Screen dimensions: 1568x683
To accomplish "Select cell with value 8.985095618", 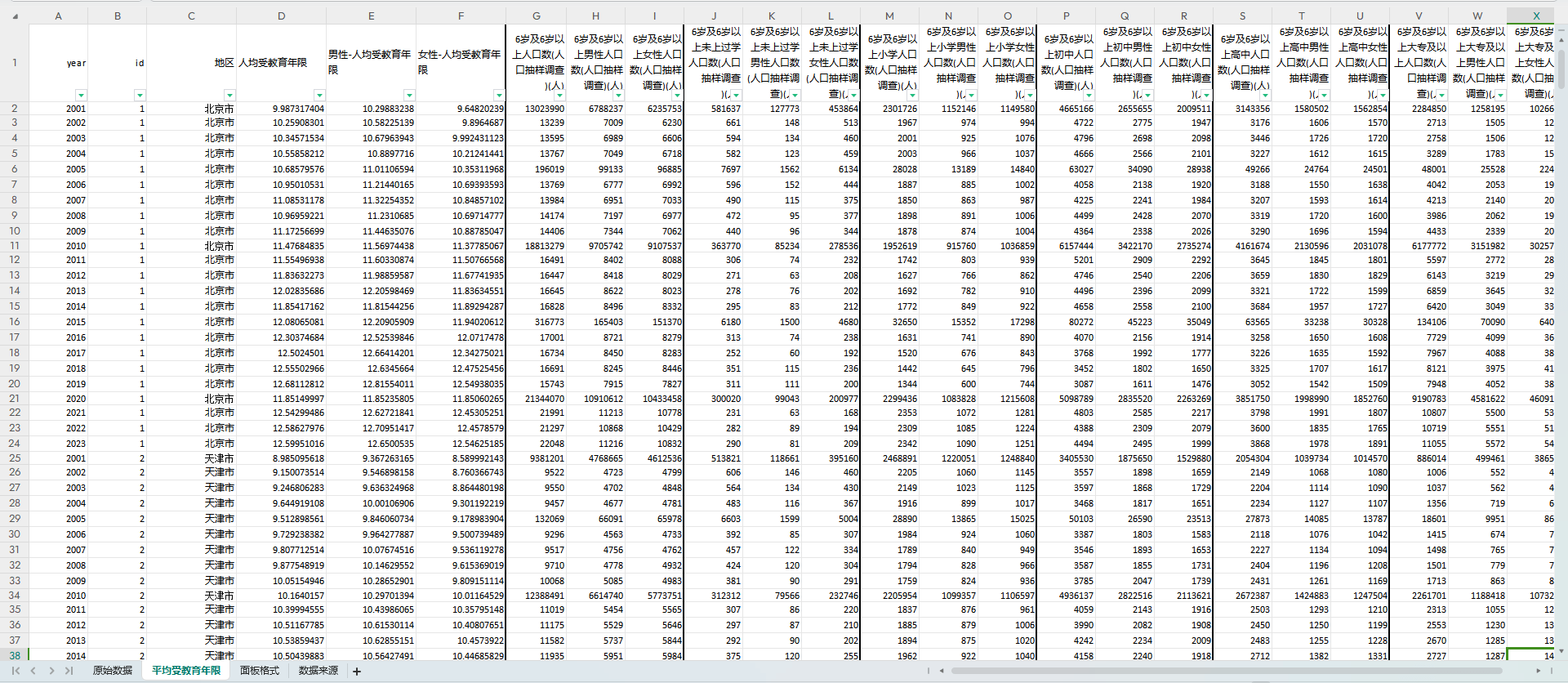I will (281, 458).
